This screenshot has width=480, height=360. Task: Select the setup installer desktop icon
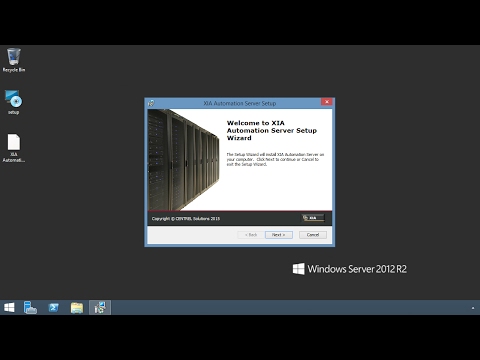coord(14,102)
